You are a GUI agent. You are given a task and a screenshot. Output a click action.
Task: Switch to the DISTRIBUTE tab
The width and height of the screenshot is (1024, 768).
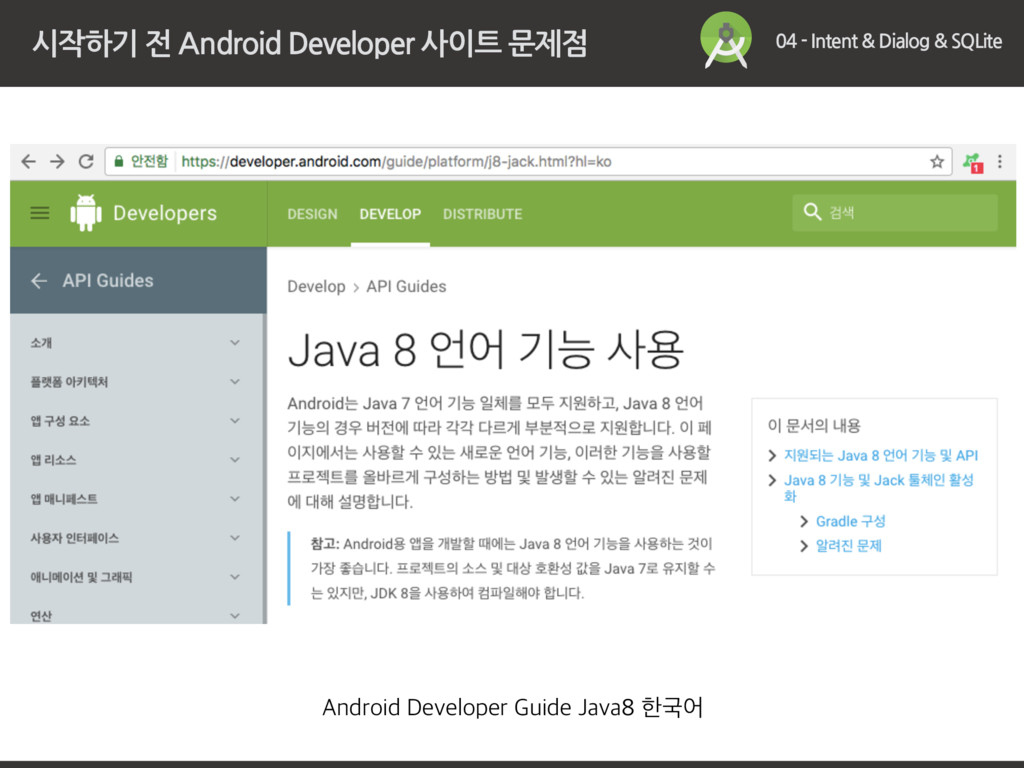(482, 214)
